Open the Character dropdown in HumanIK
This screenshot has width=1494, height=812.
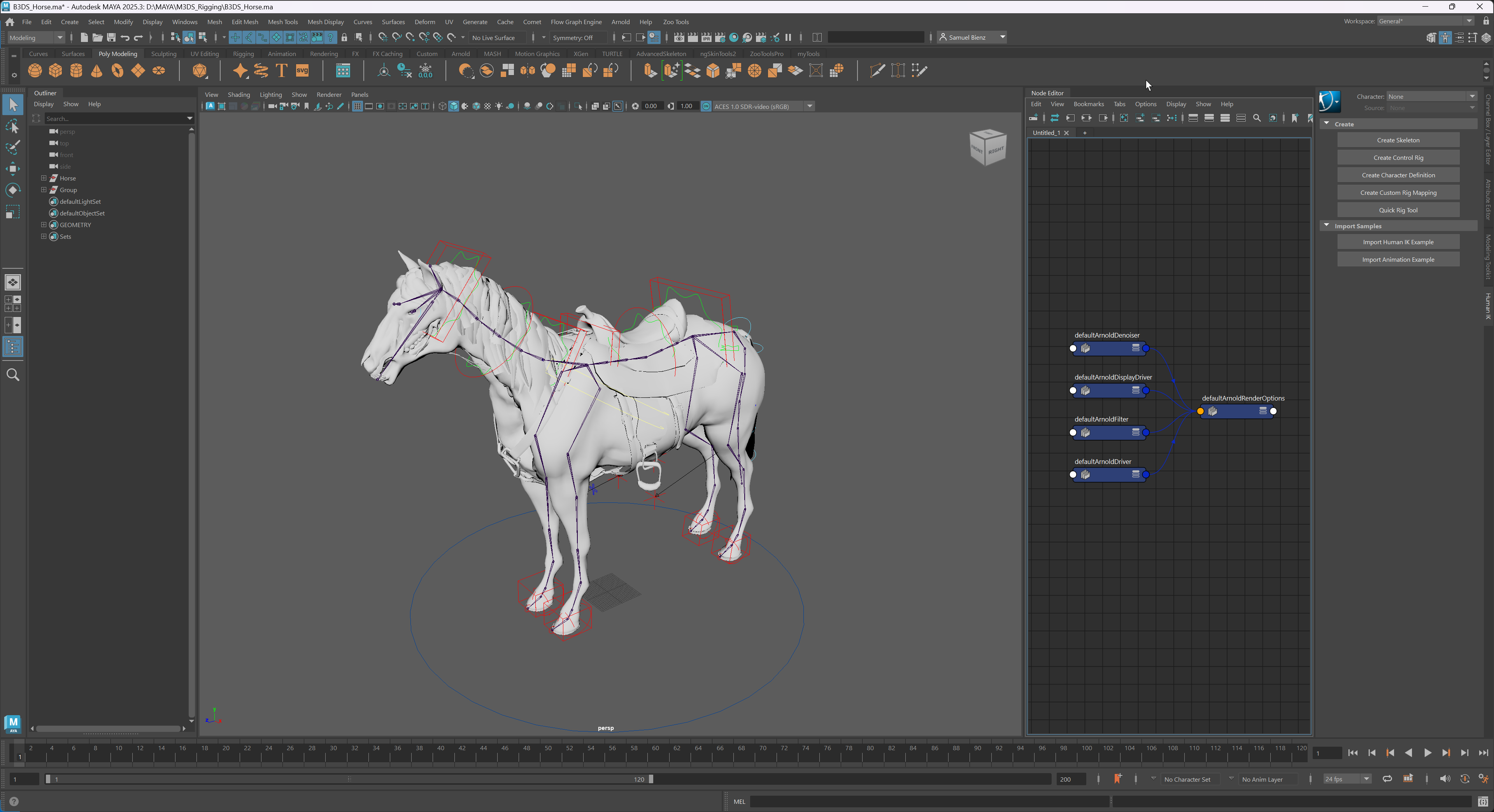1431,97
